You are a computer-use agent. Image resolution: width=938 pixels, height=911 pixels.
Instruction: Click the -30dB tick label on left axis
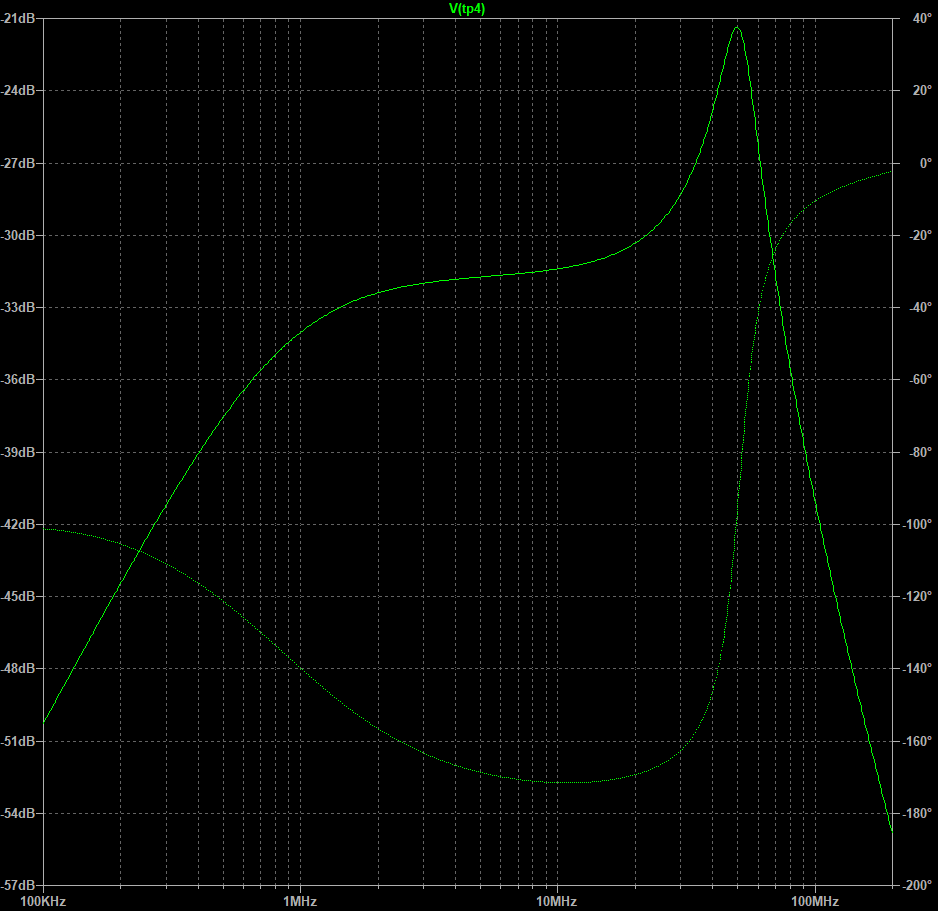[19, 235]
